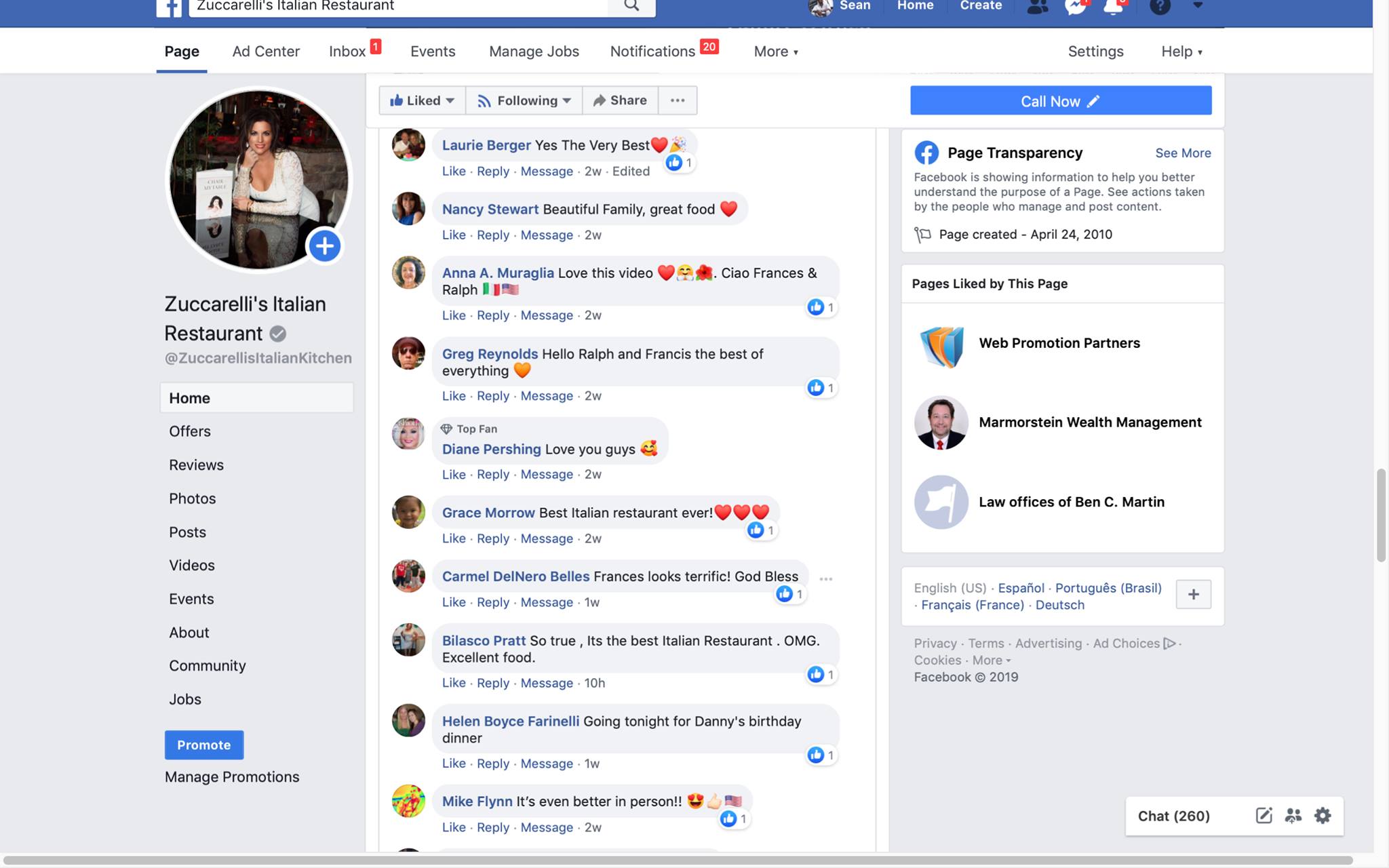This screenshot has width=1389, height=868.
Task: Open Law offices of Ben C. Martin page
Action: tap(1072, 502)
